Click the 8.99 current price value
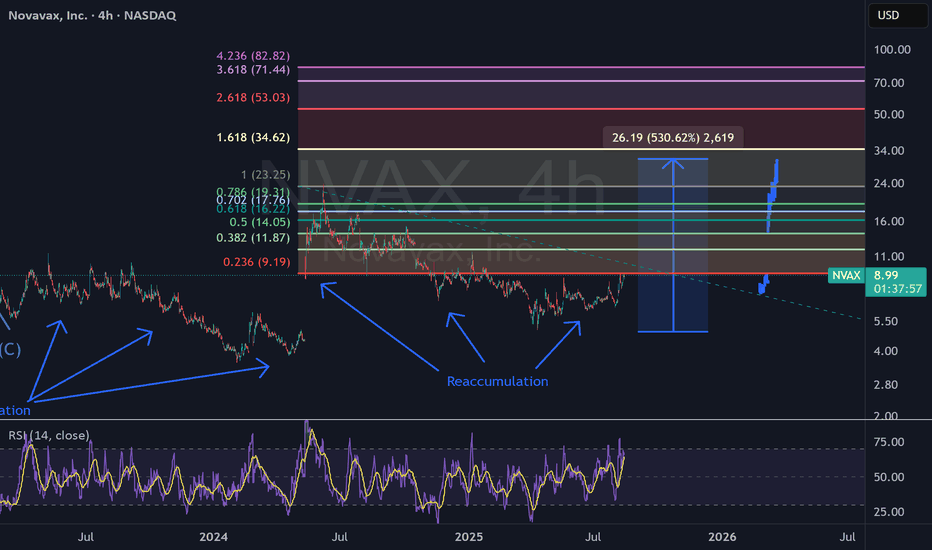The image size is (932, 550). (886, 275)
